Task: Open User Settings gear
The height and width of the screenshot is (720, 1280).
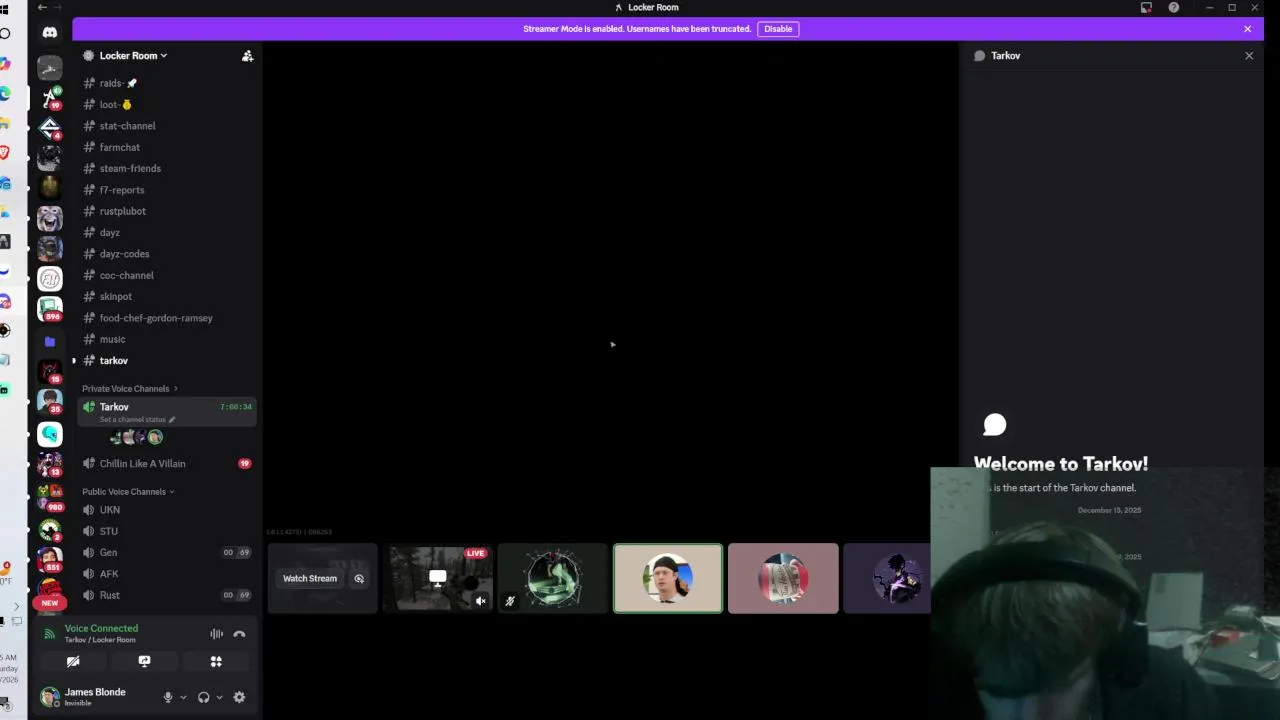Action: tap(239, 697)
